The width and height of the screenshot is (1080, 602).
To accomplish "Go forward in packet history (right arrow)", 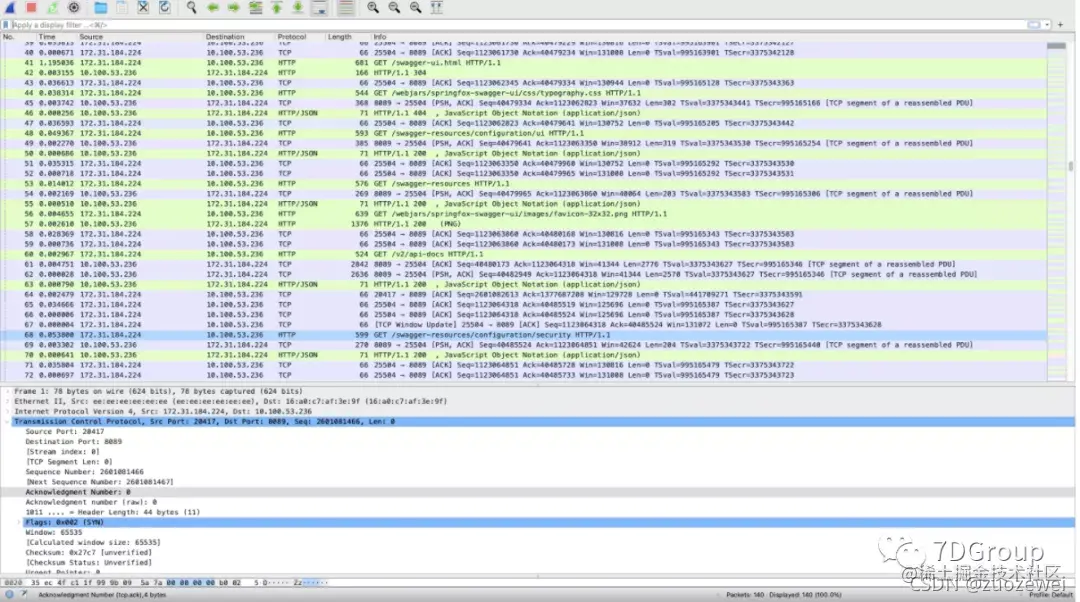I will pos(234,8).
